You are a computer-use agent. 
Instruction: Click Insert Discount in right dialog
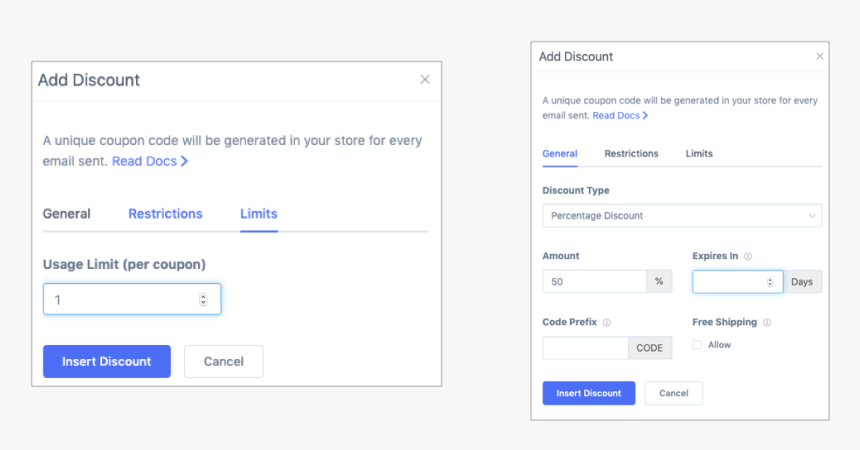(x=588, y=393)
